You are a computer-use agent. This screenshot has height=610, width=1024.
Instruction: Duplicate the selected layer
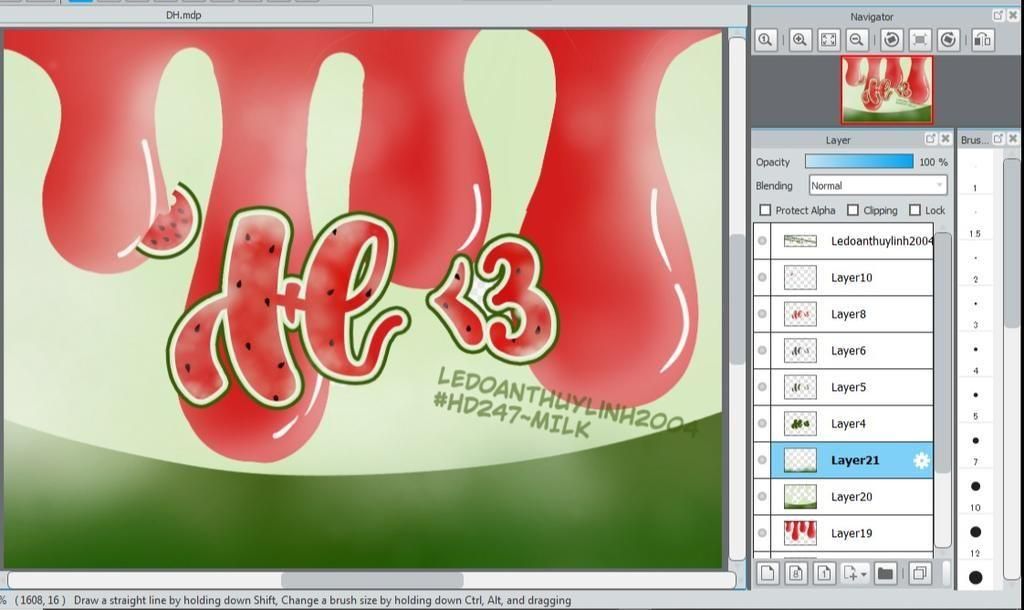point(919,573)
